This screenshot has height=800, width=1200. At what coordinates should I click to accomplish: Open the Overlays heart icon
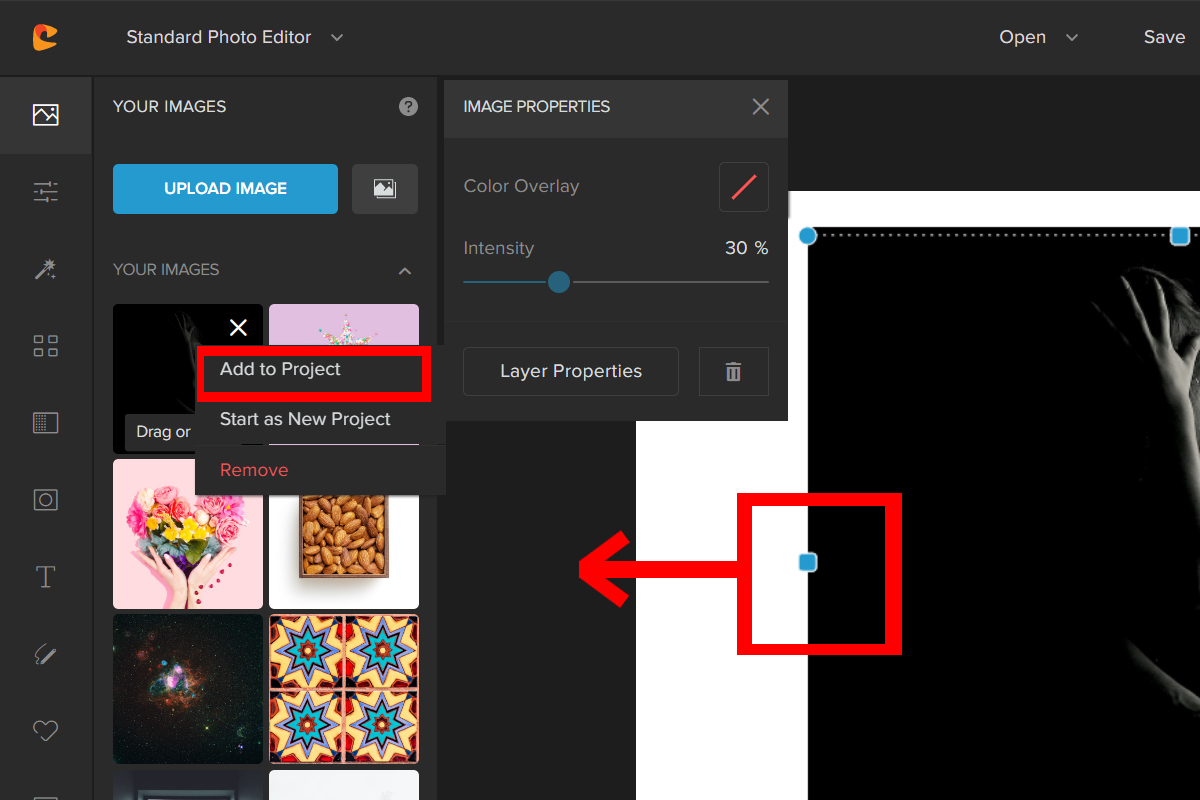coord(45,731)
